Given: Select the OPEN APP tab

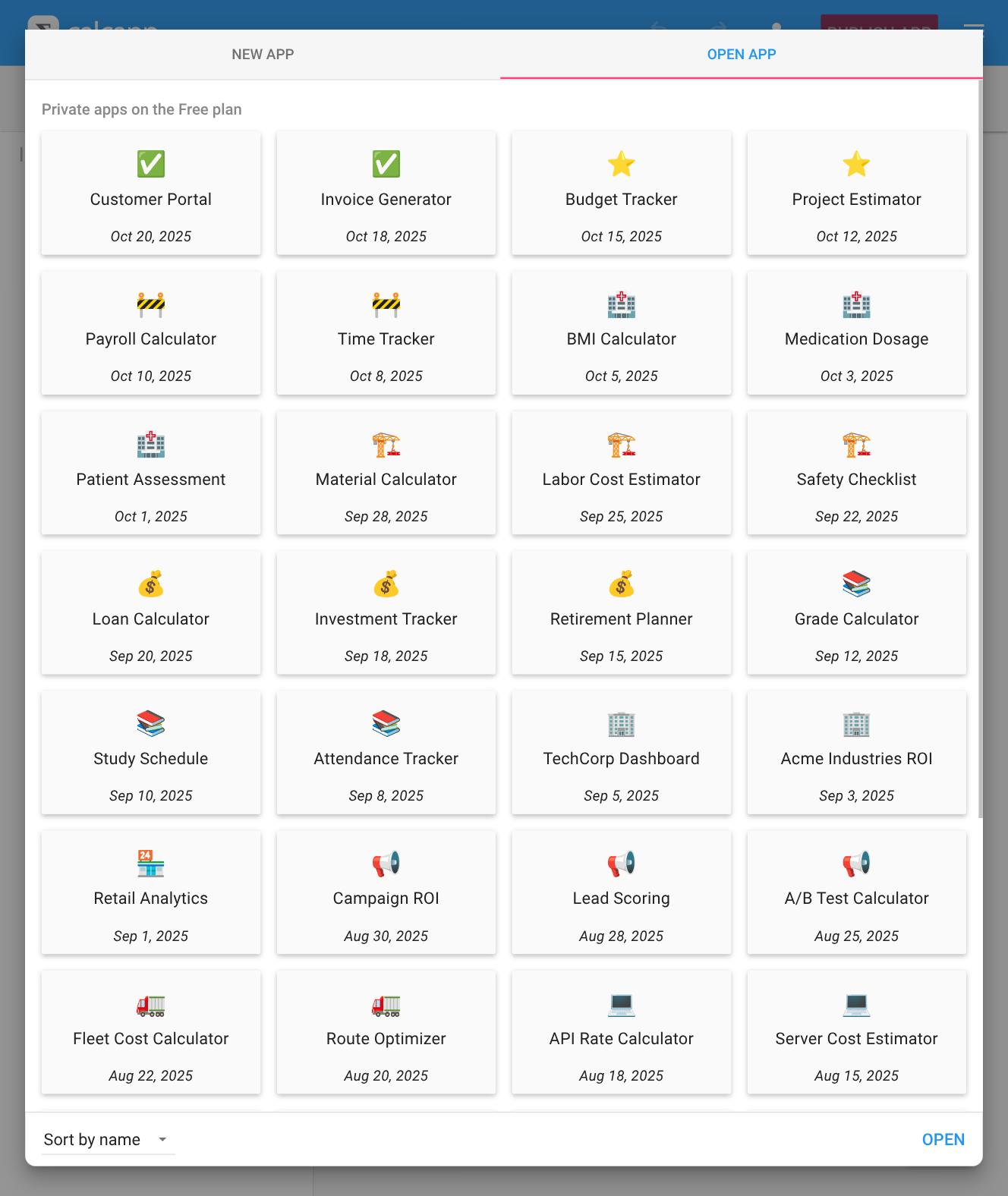Looking at the screenshot, I should [x=741, y=54].
